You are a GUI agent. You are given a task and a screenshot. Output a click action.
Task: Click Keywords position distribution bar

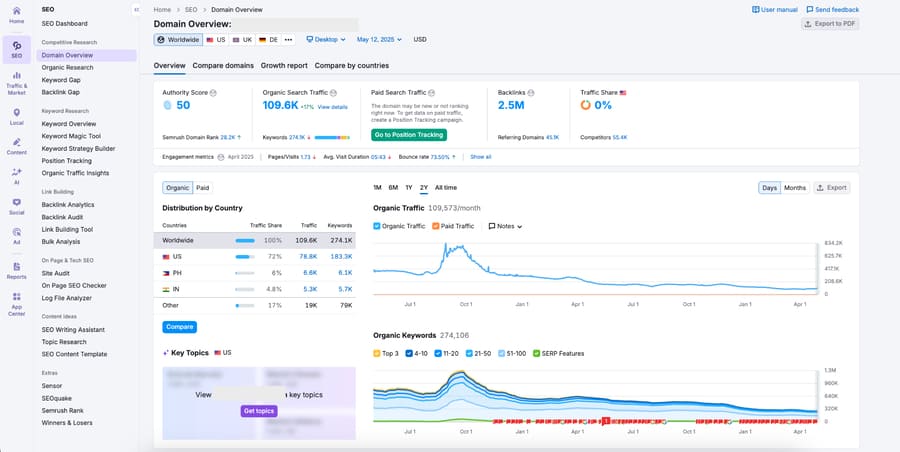tap(332, 138)
